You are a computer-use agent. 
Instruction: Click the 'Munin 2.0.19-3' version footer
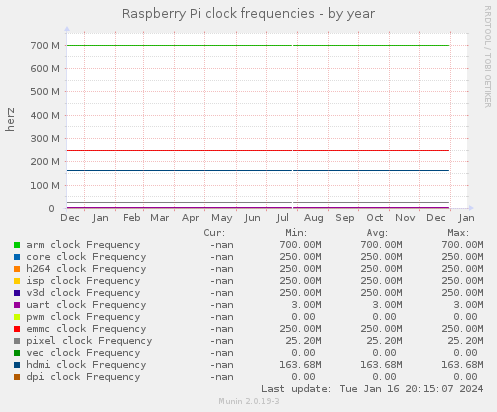[x=249, y=401]
